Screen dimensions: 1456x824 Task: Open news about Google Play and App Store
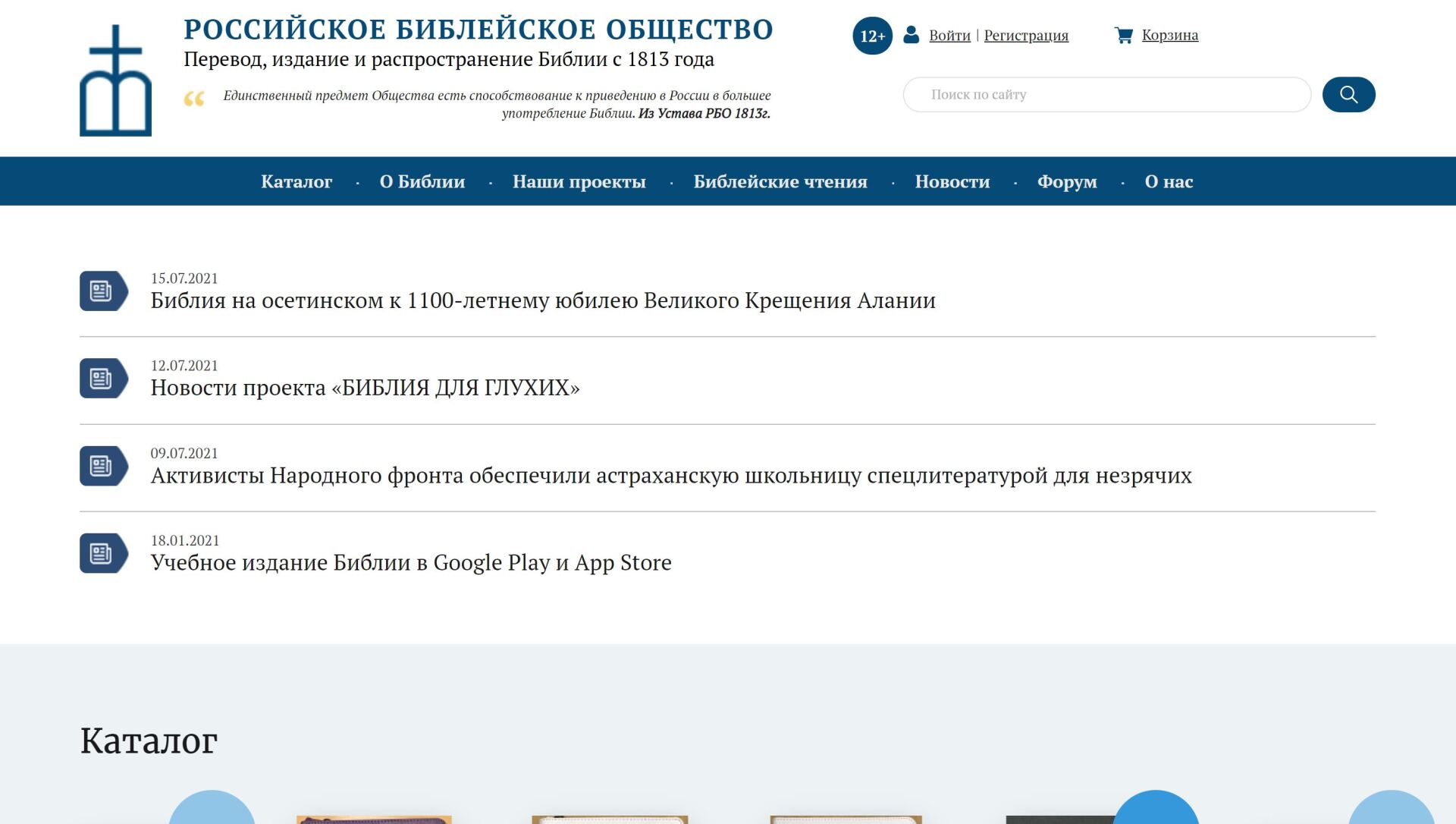(x=411, y=563)
